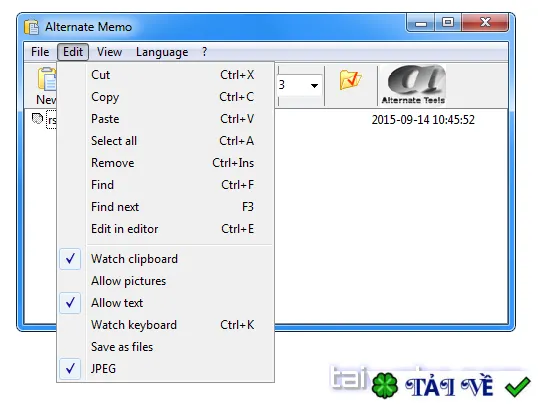Choose Edit in editor
Screen dimensions: 538x406
(165, 229)
